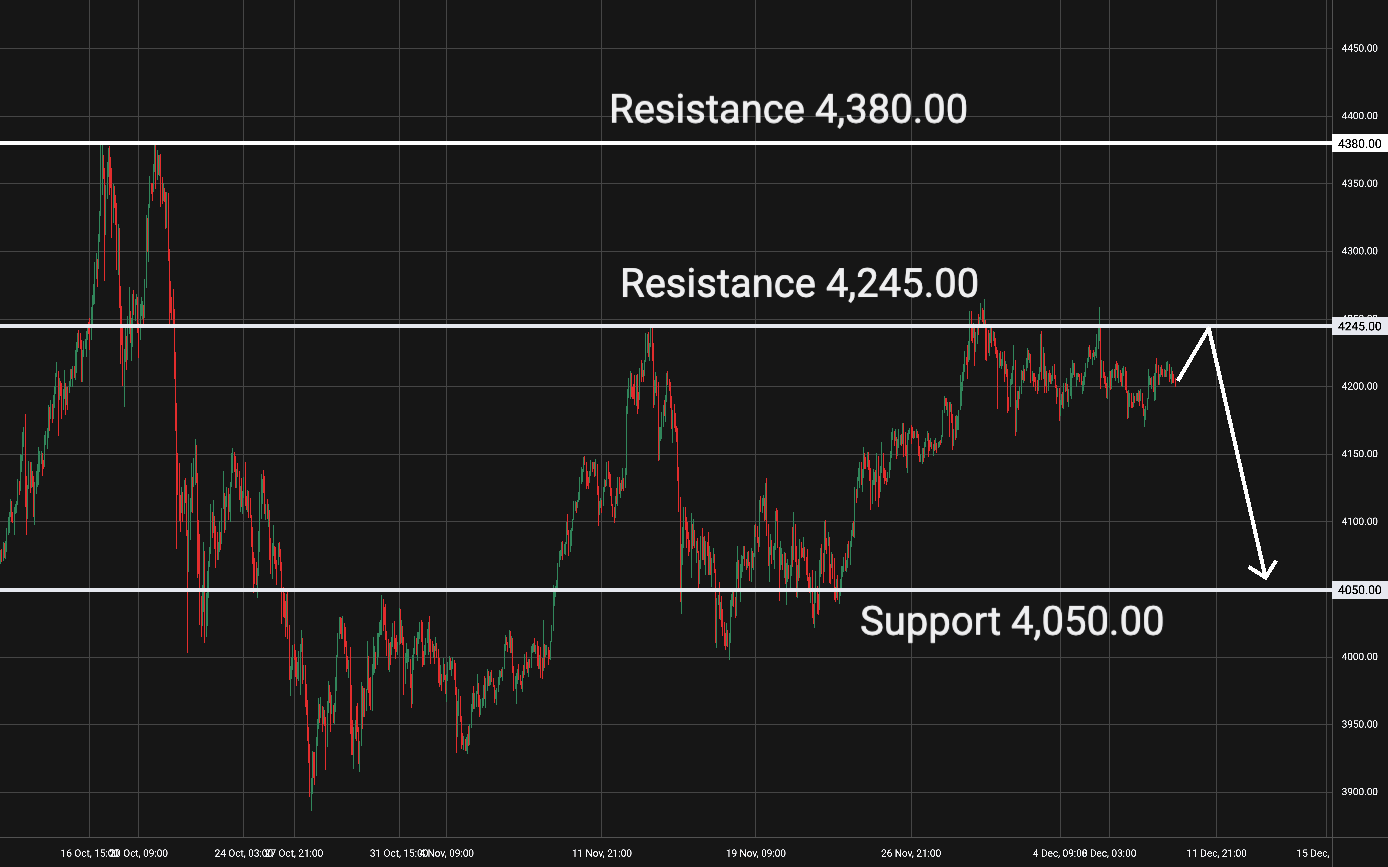Click the downward arrowhead of the projection

point(1264,574)
